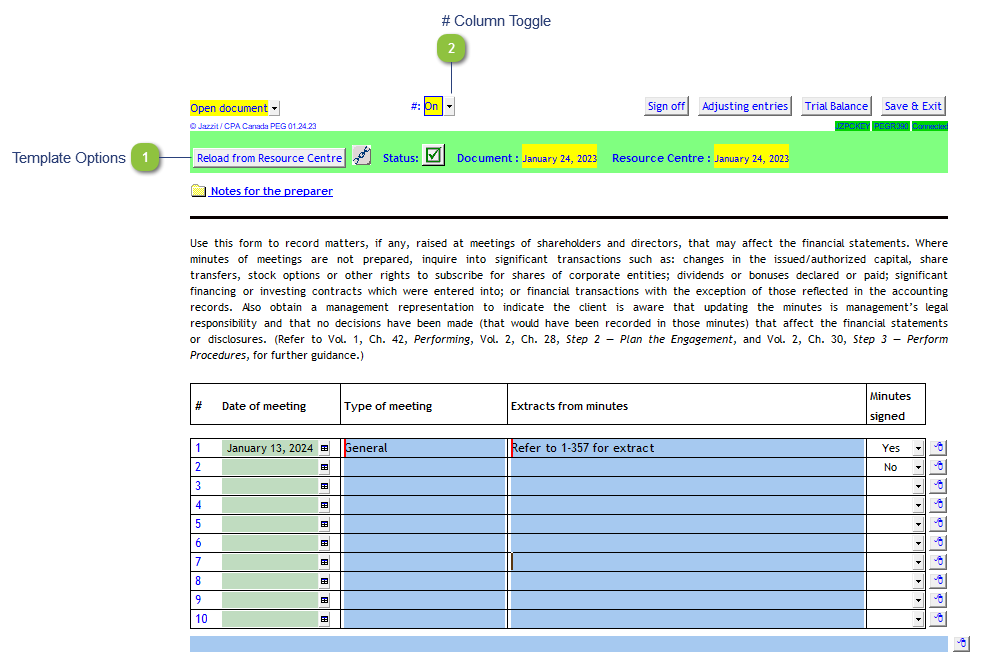Click the mouse options icon for row 5
Image resolution: width=982 pixels, height=662 pixels.
coord(938,524)
